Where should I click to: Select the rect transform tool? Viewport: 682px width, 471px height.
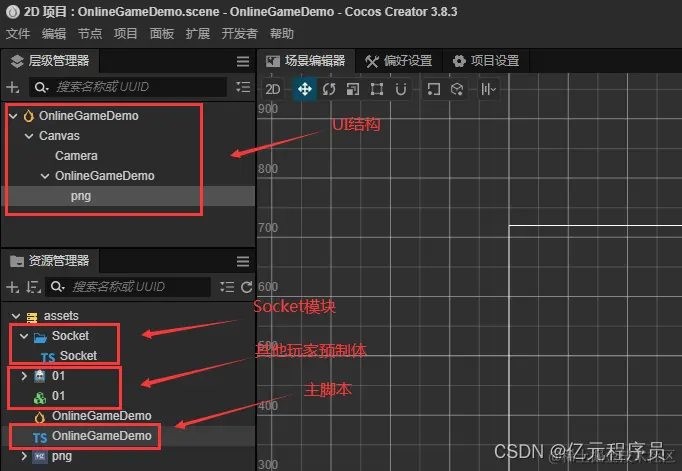(377, 89)
